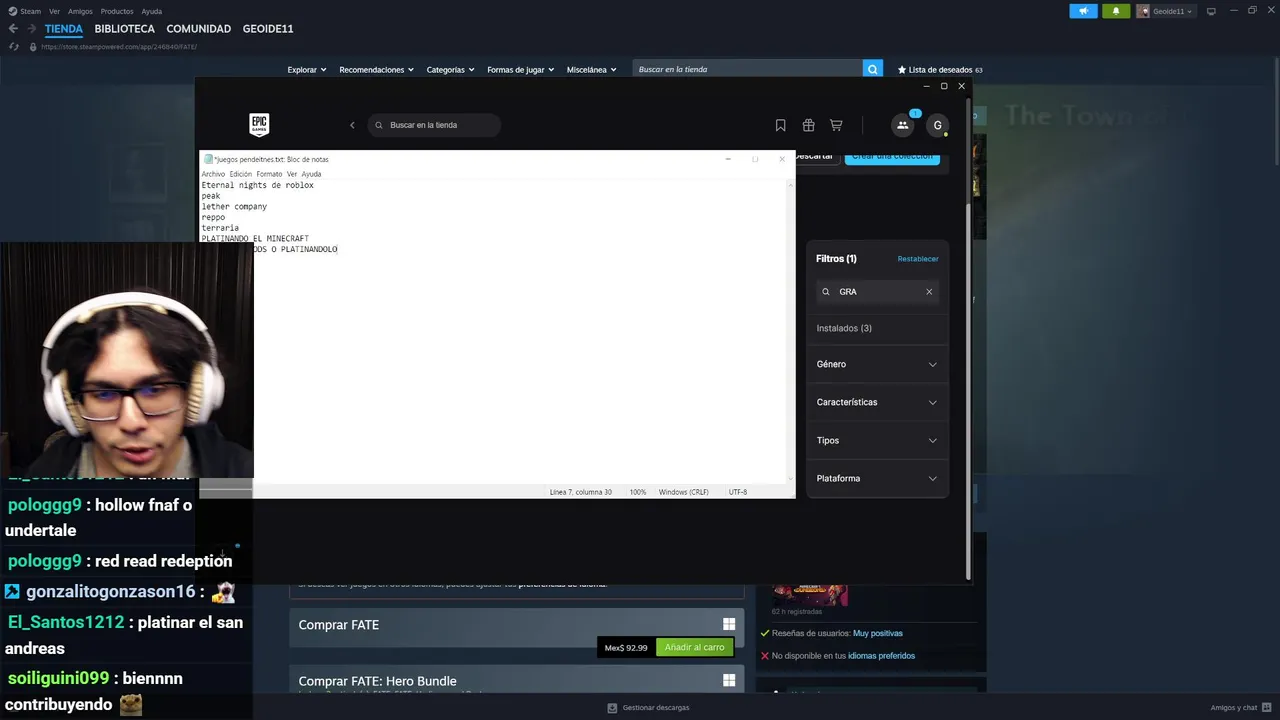Click Steam Buscar en la tienda field
Viewport: 1280px width, 720px height.
748,69
